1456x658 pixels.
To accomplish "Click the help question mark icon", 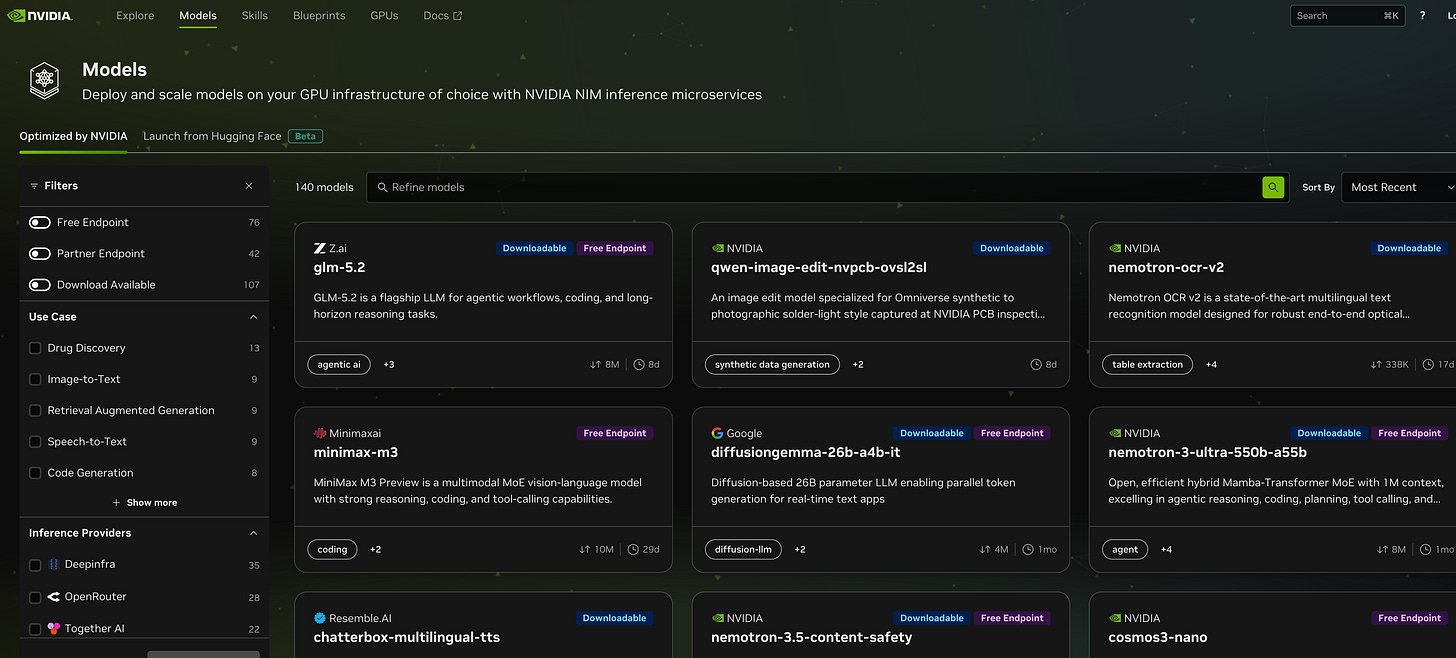I will 1422,16.
